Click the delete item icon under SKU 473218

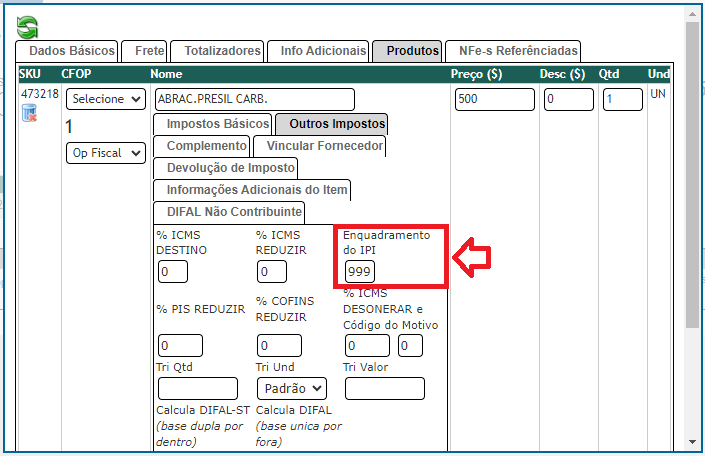[x=29, y=112]
